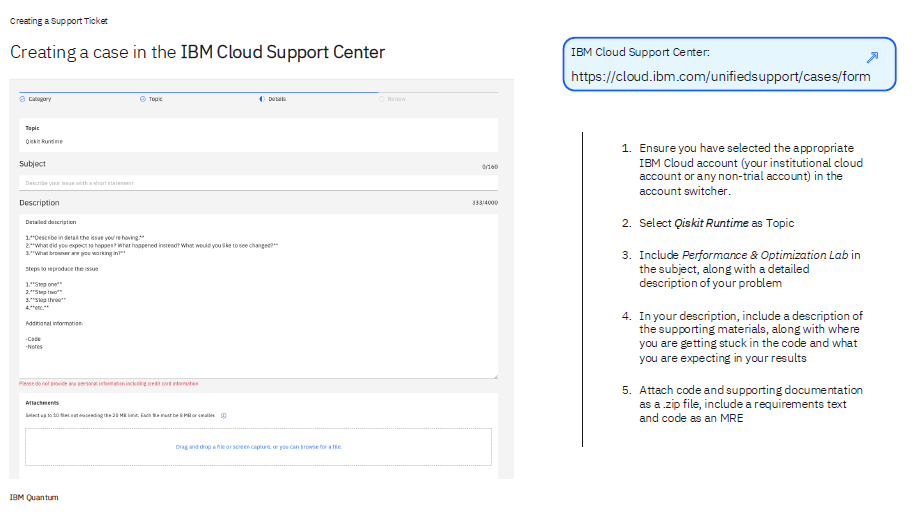Click the info icon next to attachment limits
Viewport: 916px width, 515px height.
click(223, 415)
